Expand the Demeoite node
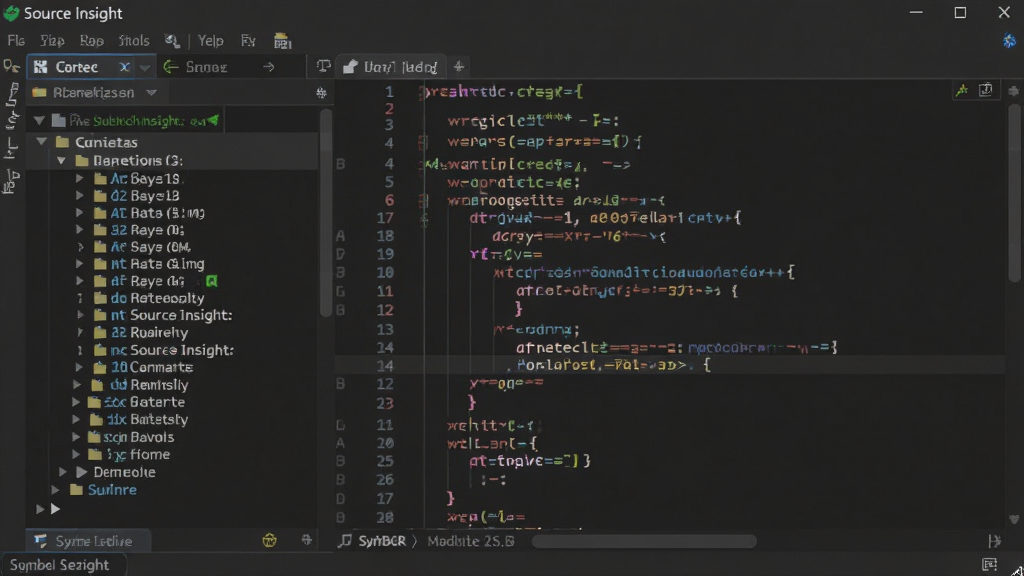This screenshot has width=1024, height=576. 63,472
